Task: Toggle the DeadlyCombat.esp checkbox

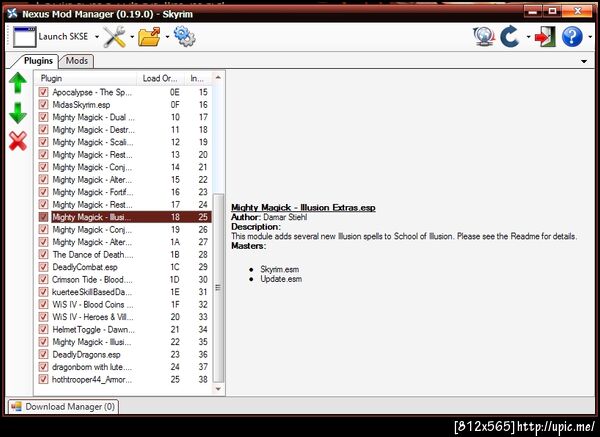Action: pyautogui.click(x=43, y=267)
